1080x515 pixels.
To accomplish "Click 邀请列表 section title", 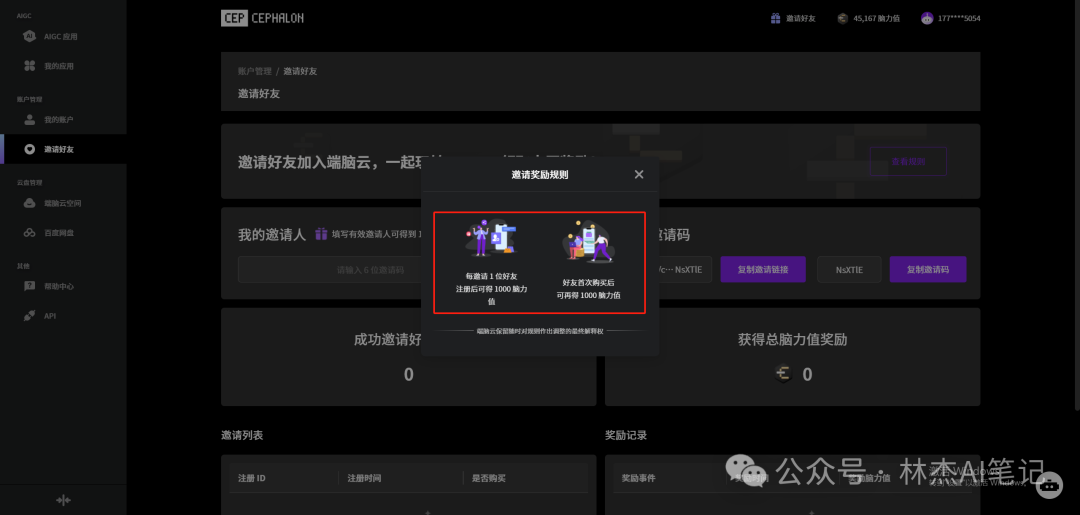I will pyautogui.click(x=242, y=435).
